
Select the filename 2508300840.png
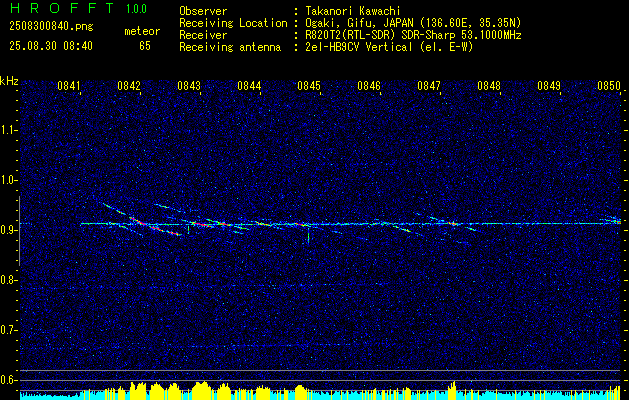point(51,27)
